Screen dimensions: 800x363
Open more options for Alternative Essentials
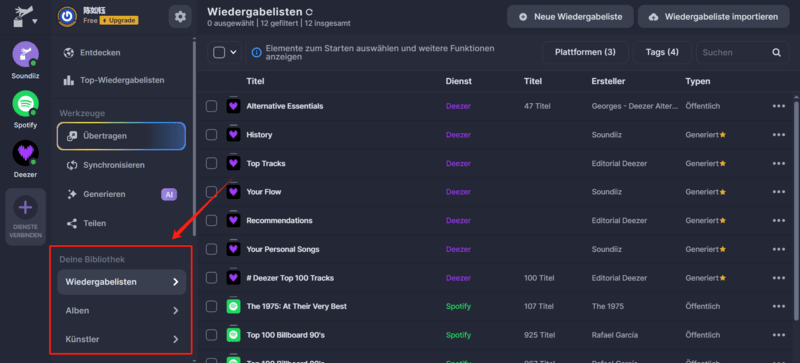(x=779, y=106)
